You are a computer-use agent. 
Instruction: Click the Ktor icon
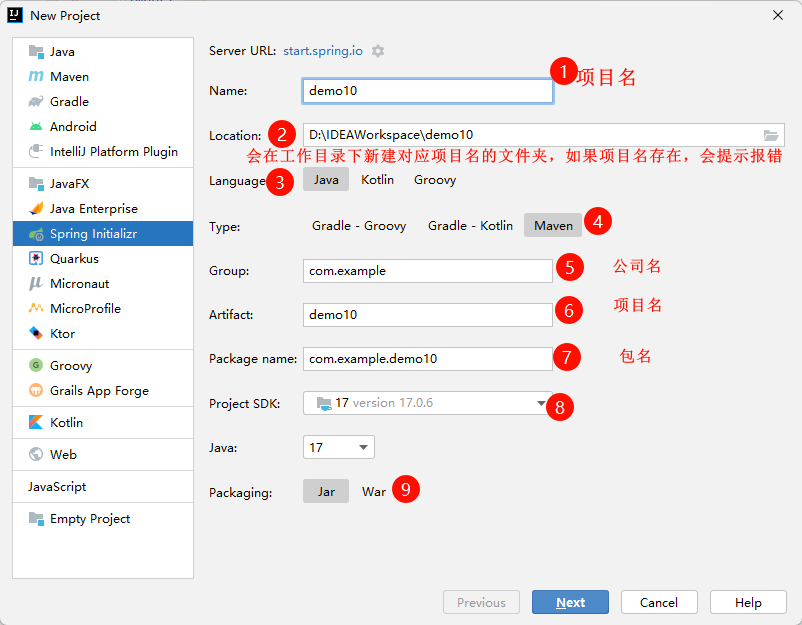click(36, 333)
